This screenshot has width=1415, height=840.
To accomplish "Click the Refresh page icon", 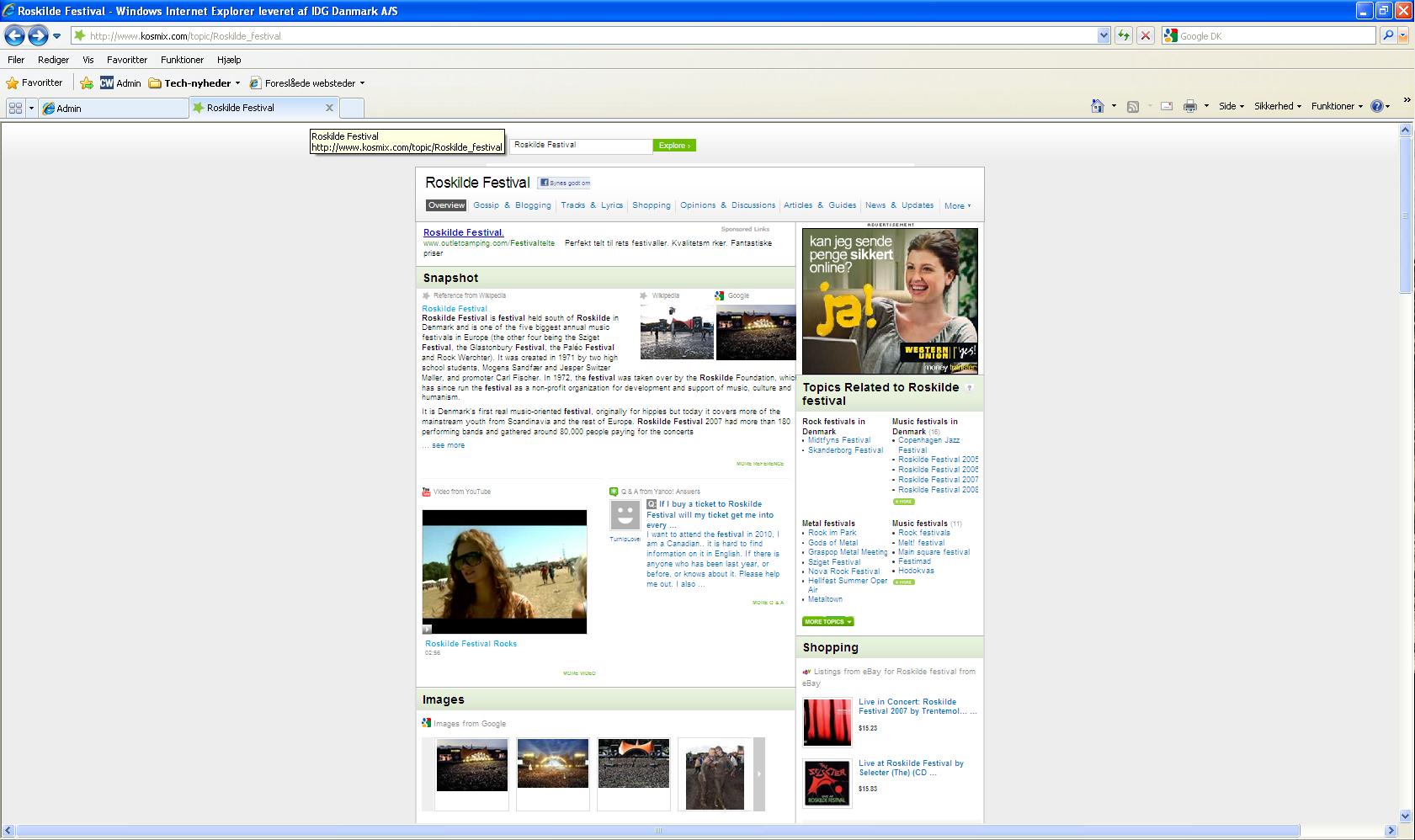I will [1123, 35].
